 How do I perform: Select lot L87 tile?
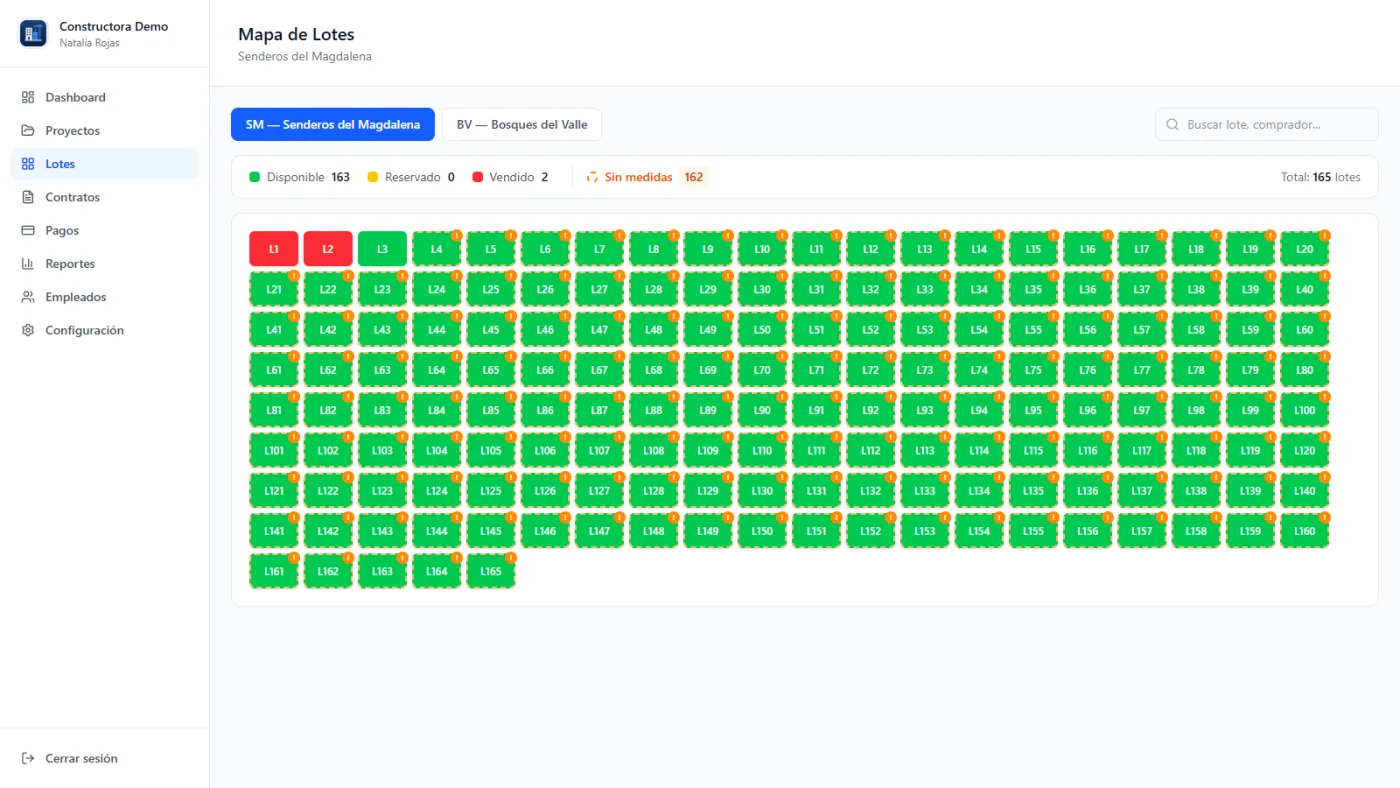coord(599,410)
